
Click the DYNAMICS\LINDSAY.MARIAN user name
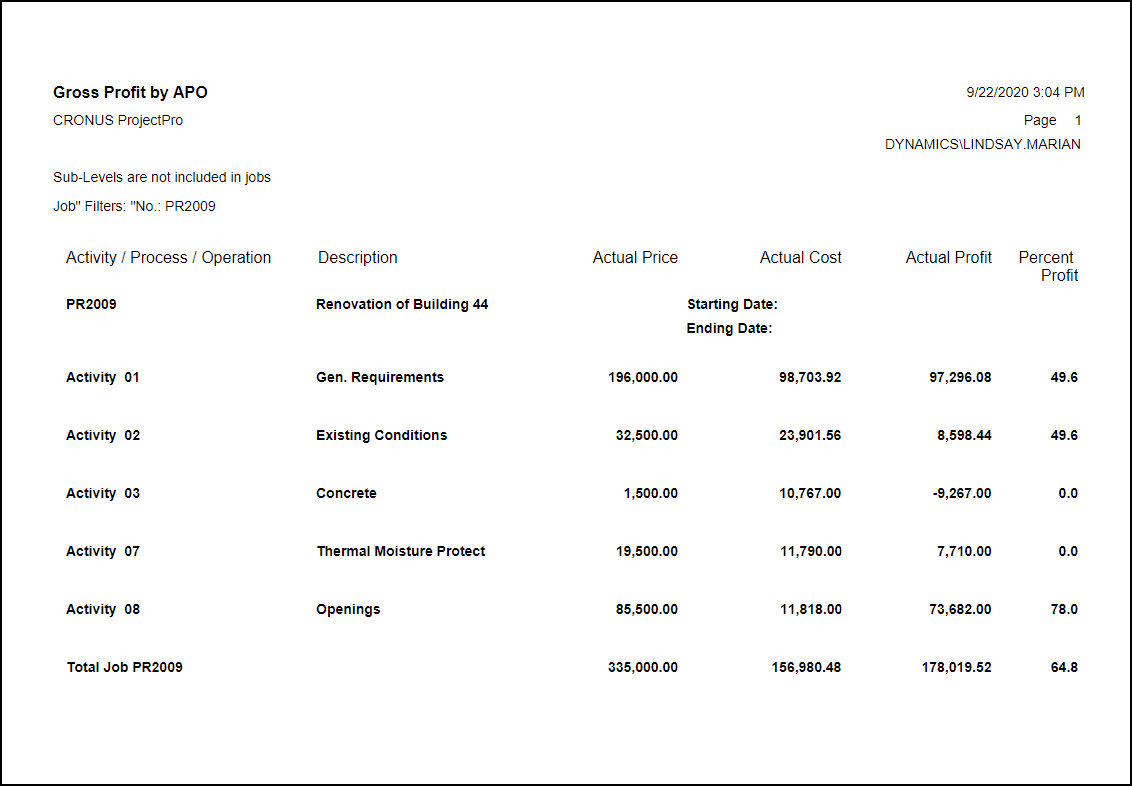coord(982,145)
